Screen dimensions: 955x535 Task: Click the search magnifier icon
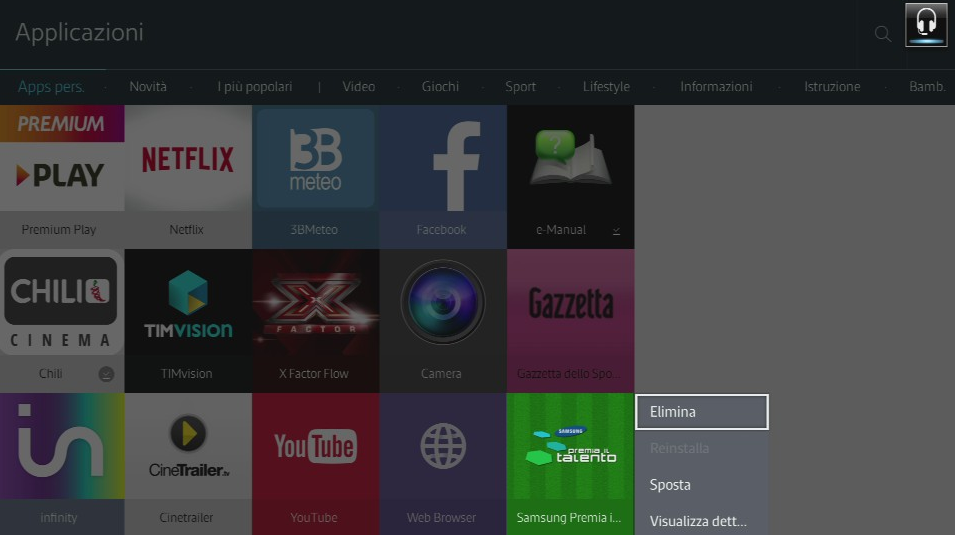(x=883, y=34)
